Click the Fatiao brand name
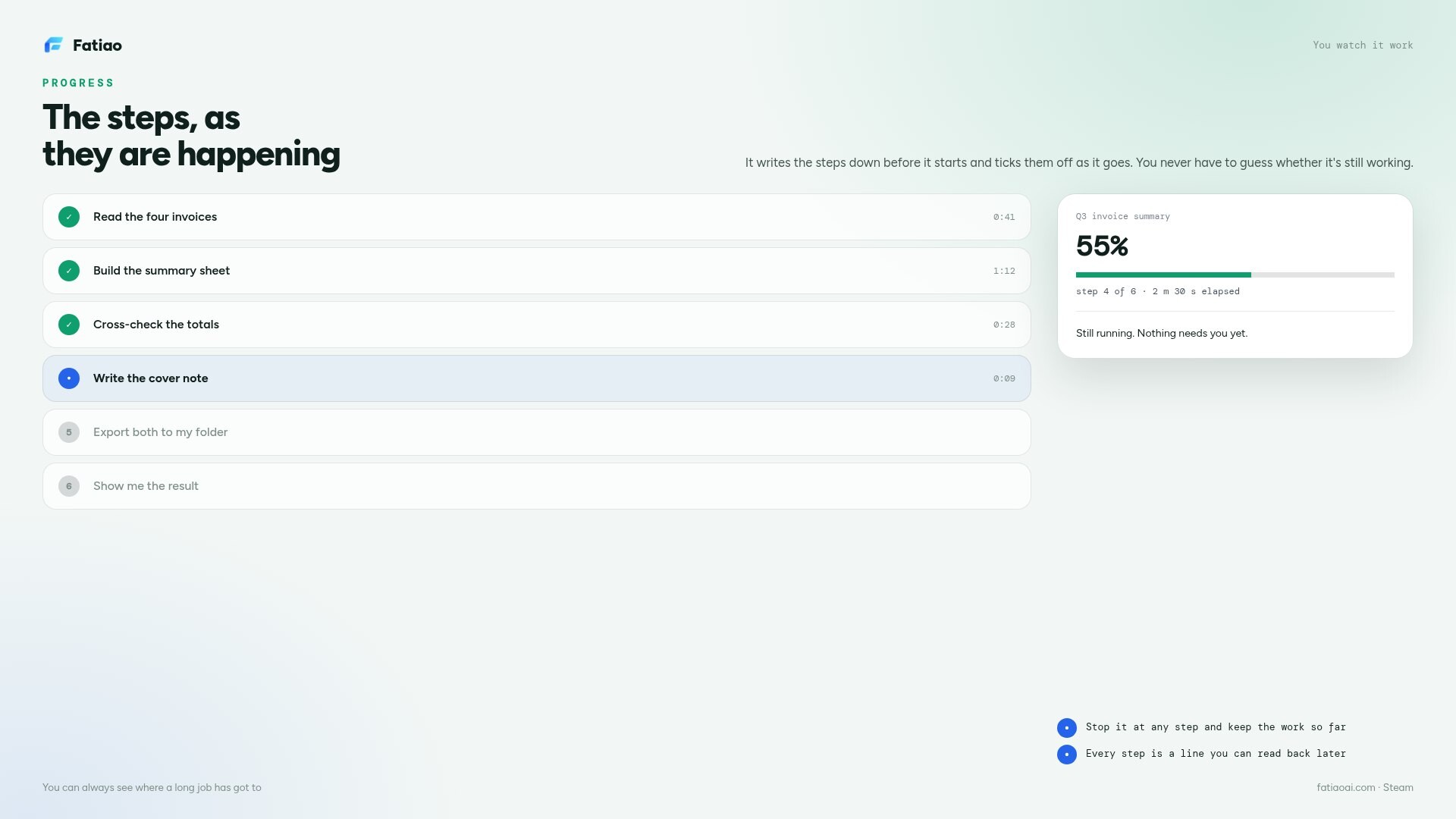 tap(97, 45)
